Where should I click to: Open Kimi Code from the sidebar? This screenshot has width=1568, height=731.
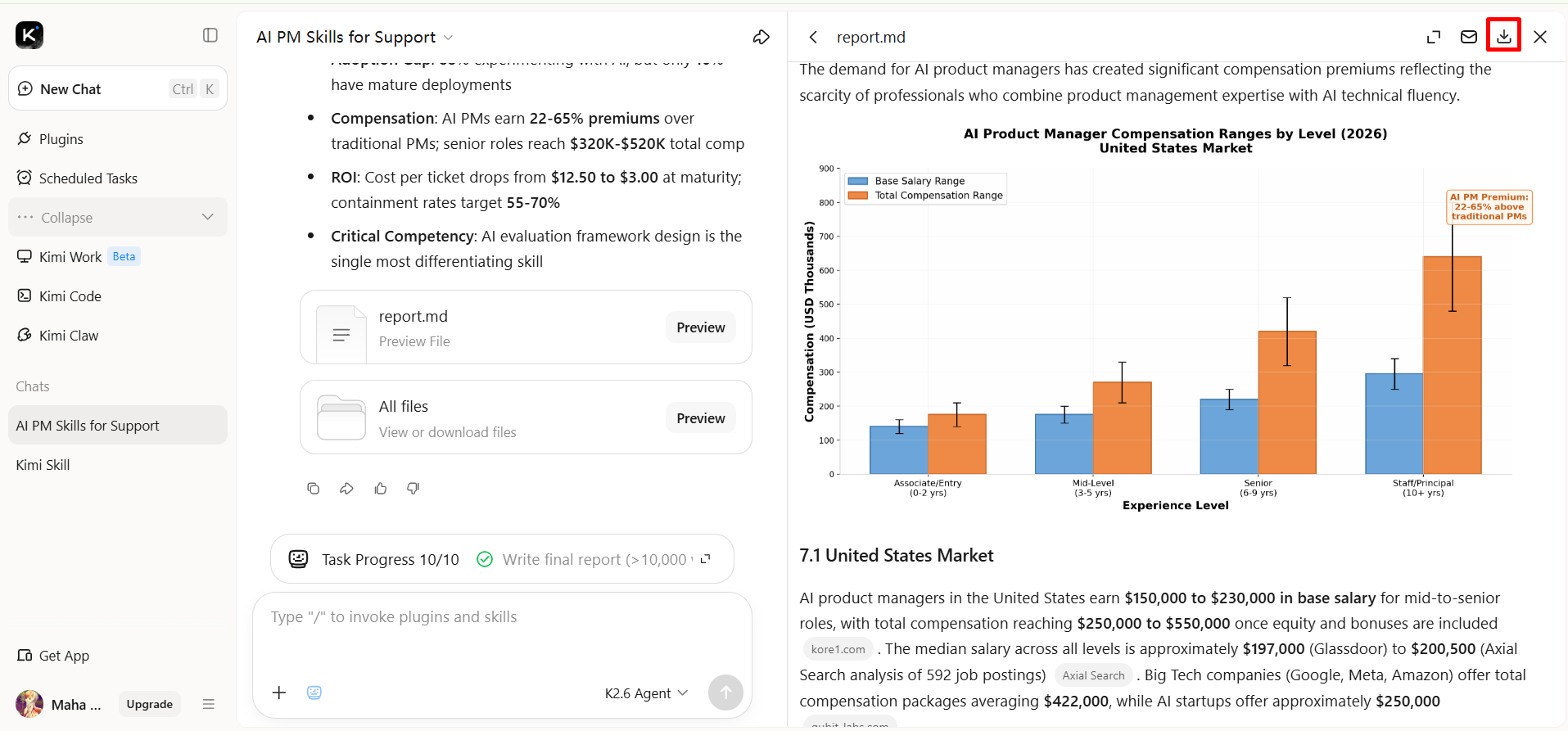[70, 296]
